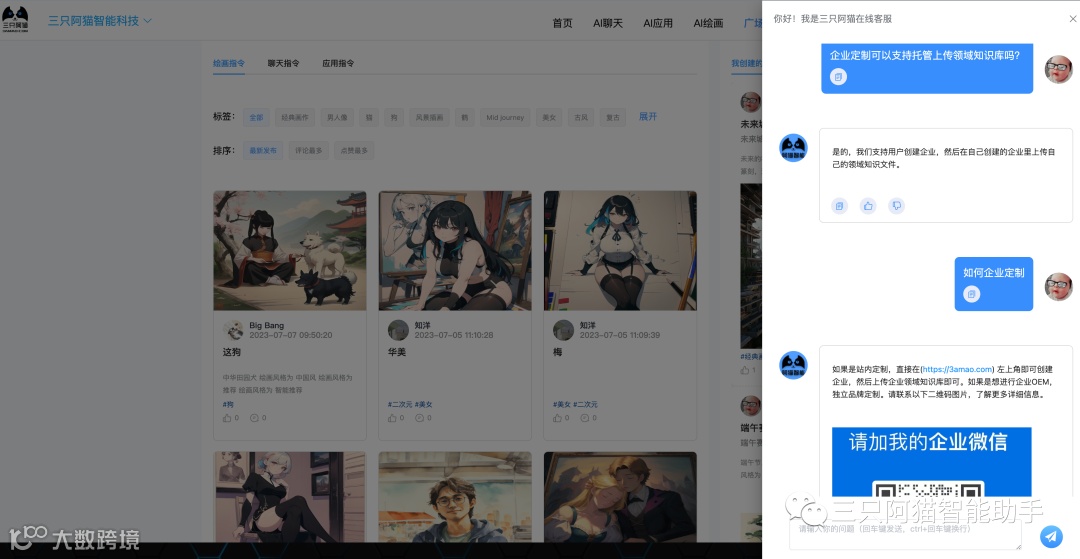Sort by 最新发布

pos(262,150)
